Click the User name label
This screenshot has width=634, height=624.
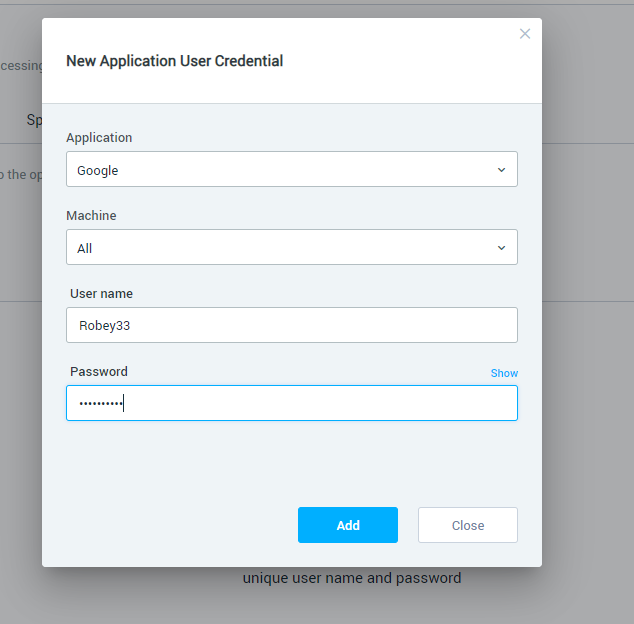point(101,294)
